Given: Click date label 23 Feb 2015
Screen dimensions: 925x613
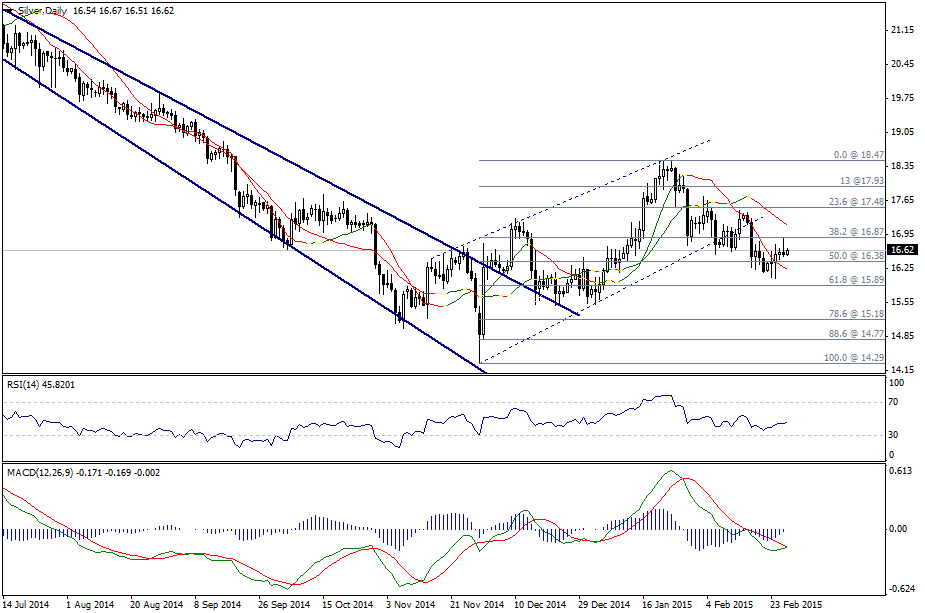Looking at the screenshot, I should pyautogui.click(x=796, y=605).
